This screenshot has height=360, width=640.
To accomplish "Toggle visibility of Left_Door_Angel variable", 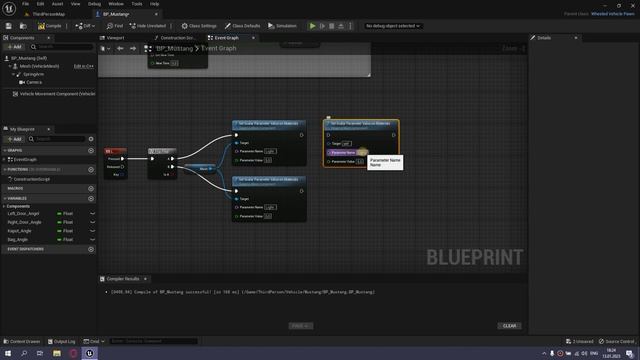I will [93, 213].
